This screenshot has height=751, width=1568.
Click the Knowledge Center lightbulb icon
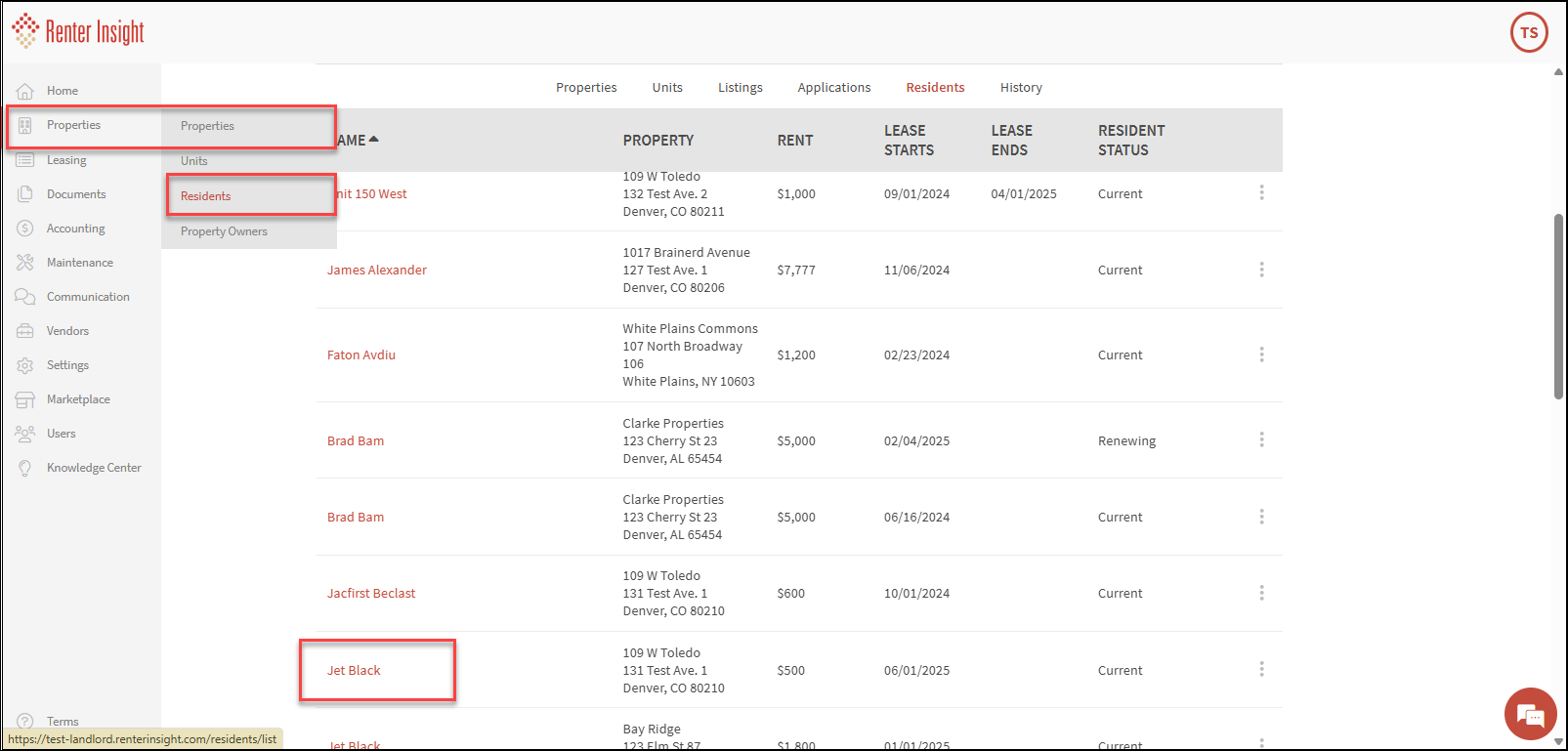click(25, 468)
